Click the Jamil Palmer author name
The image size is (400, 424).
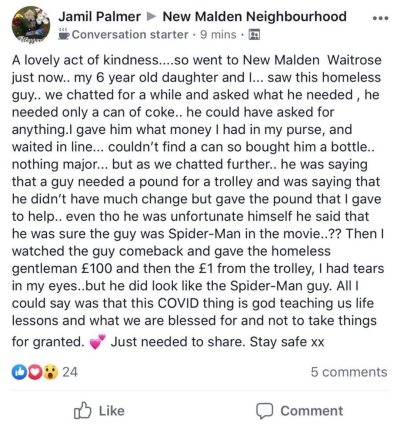point(100,16)
